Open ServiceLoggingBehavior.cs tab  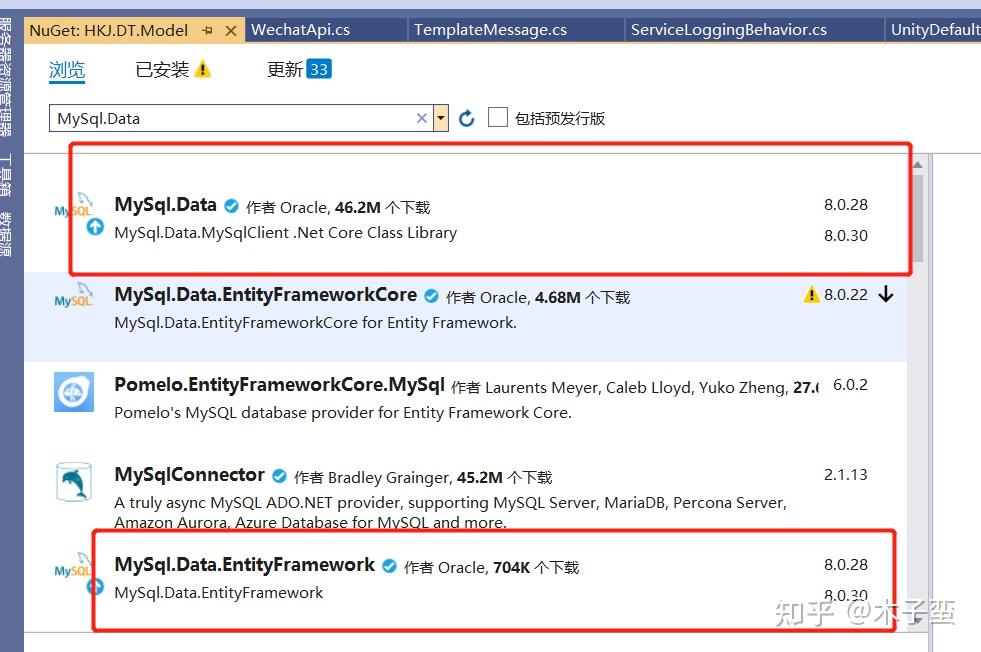coord(729,29)
